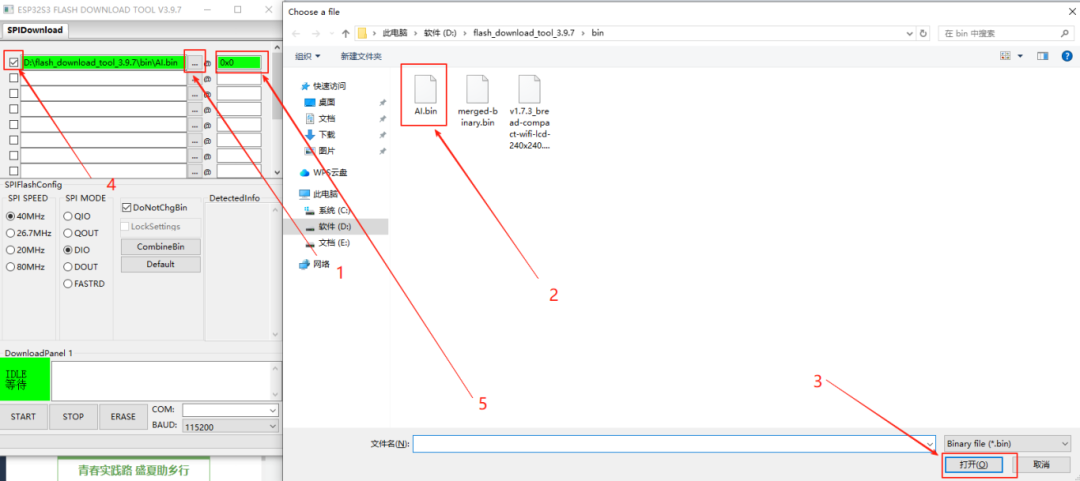Select 26.7MHz SPI speed
The height and width of the screenshot is (481, 1080).
coord(10,233)
